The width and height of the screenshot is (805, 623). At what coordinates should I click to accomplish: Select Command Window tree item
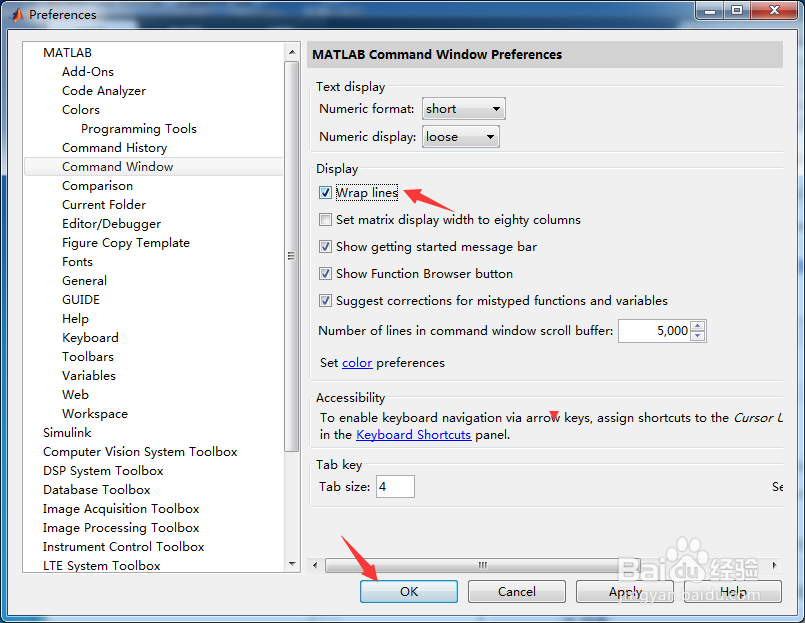[154, 167]
